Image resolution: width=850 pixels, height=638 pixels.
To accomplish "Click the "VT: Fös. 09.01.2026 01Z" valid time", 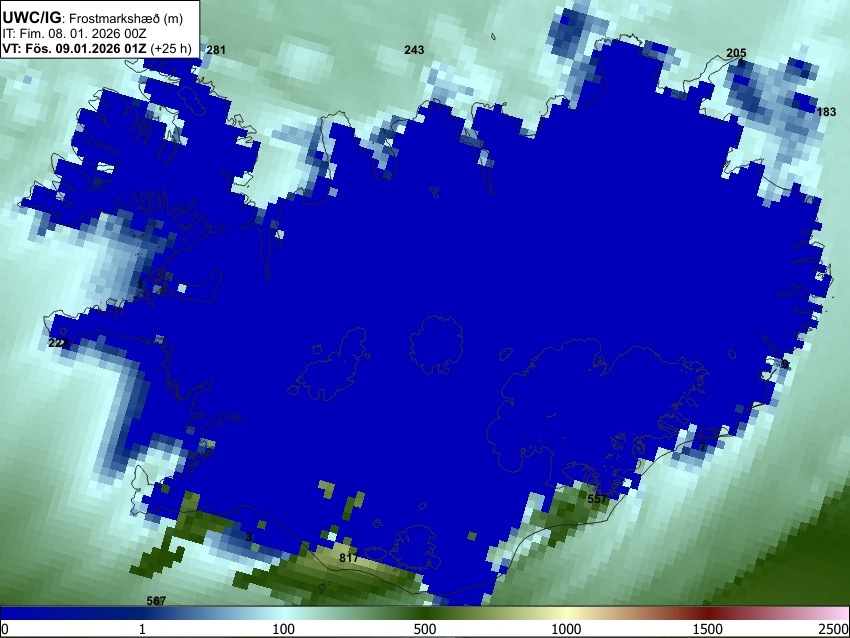I will click(x=74, y=48).
